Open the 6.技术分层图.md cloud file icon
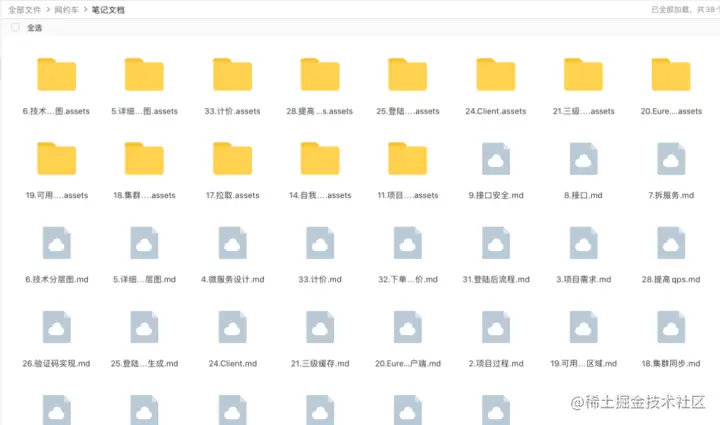This screenshot has height=425, width=720. pos(56,243)
